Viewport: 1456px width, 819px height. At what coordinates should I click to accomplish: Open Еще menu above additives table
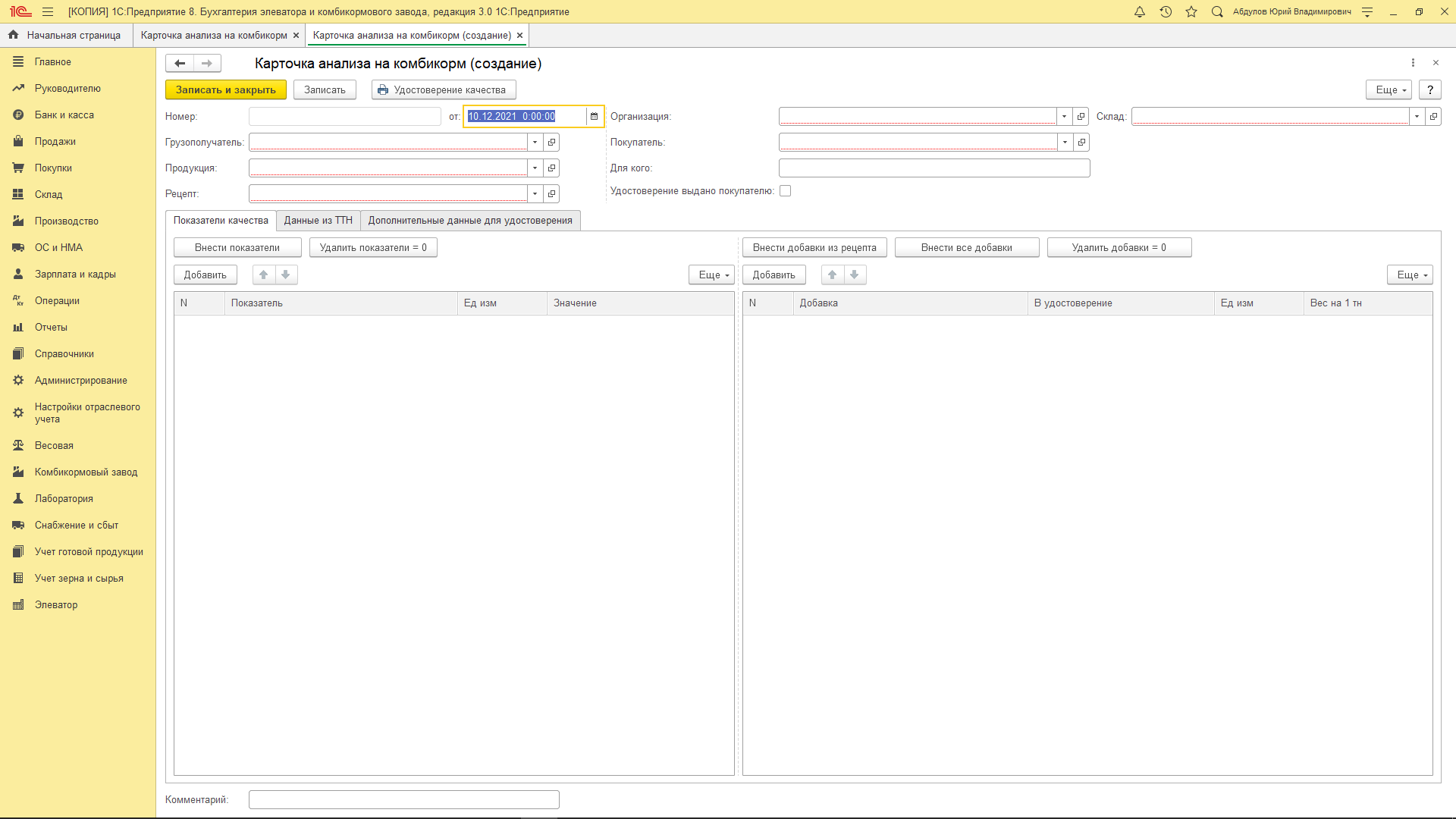click(1410, 275)
